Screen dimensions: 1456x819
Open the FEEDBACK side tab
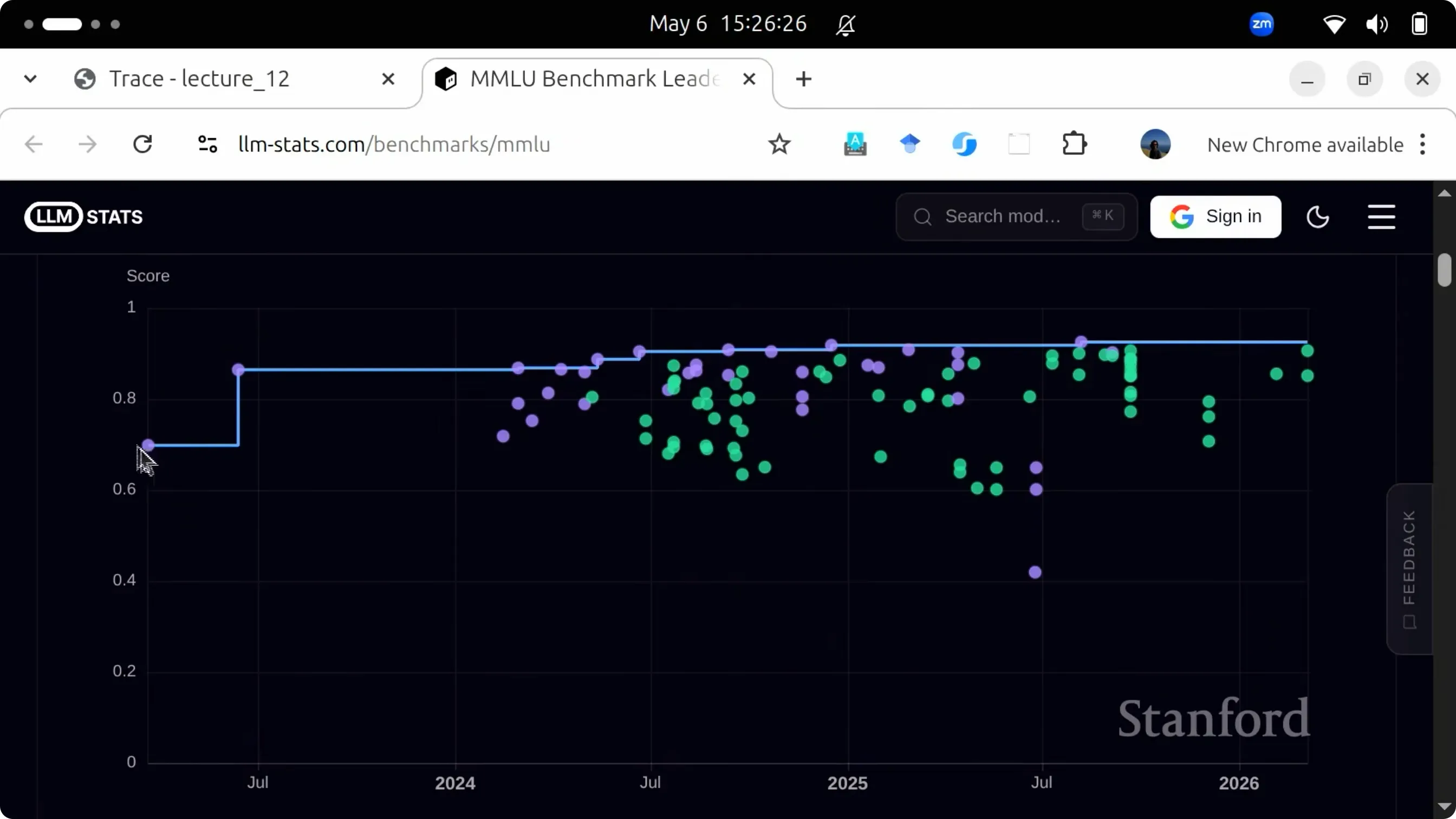[1409, 569]
